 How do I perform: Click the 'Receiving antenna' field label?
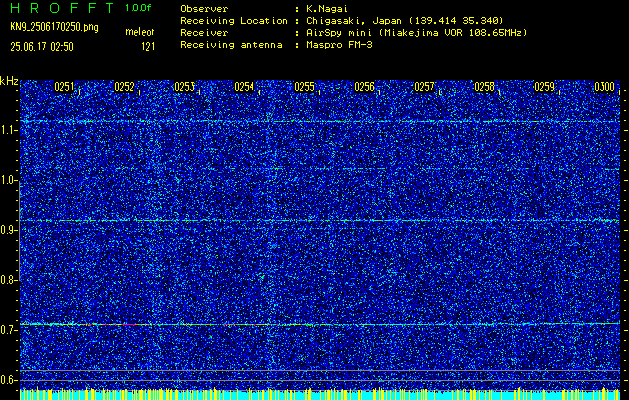pos(231,45)
